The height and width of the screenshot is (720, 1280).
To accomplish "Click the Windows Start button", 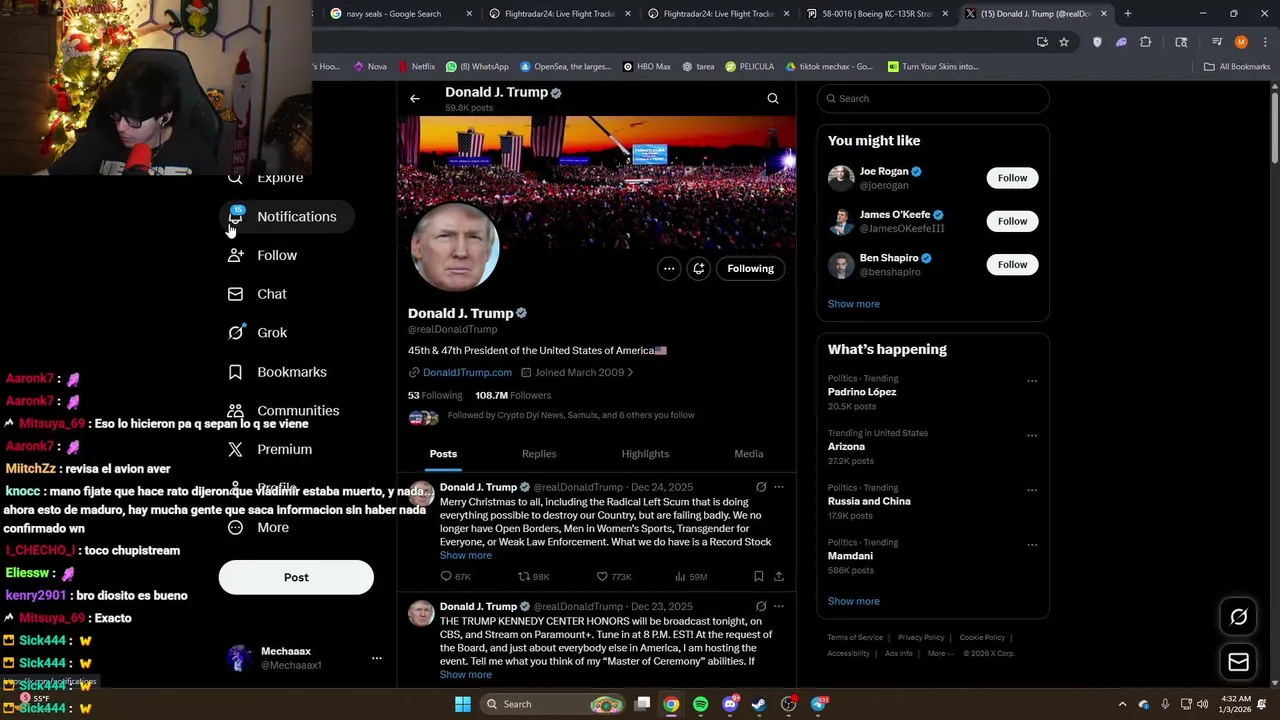I will 463,704.
